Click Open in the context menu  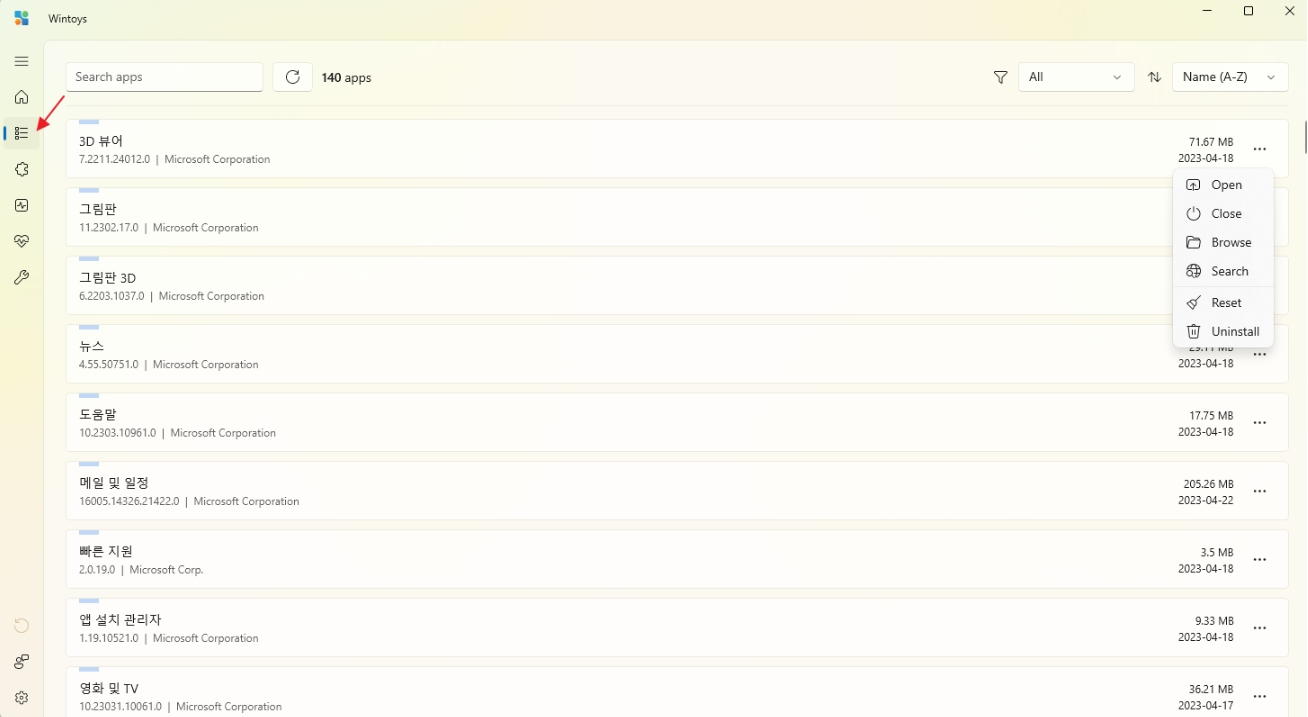click(x=1223, y=184)
